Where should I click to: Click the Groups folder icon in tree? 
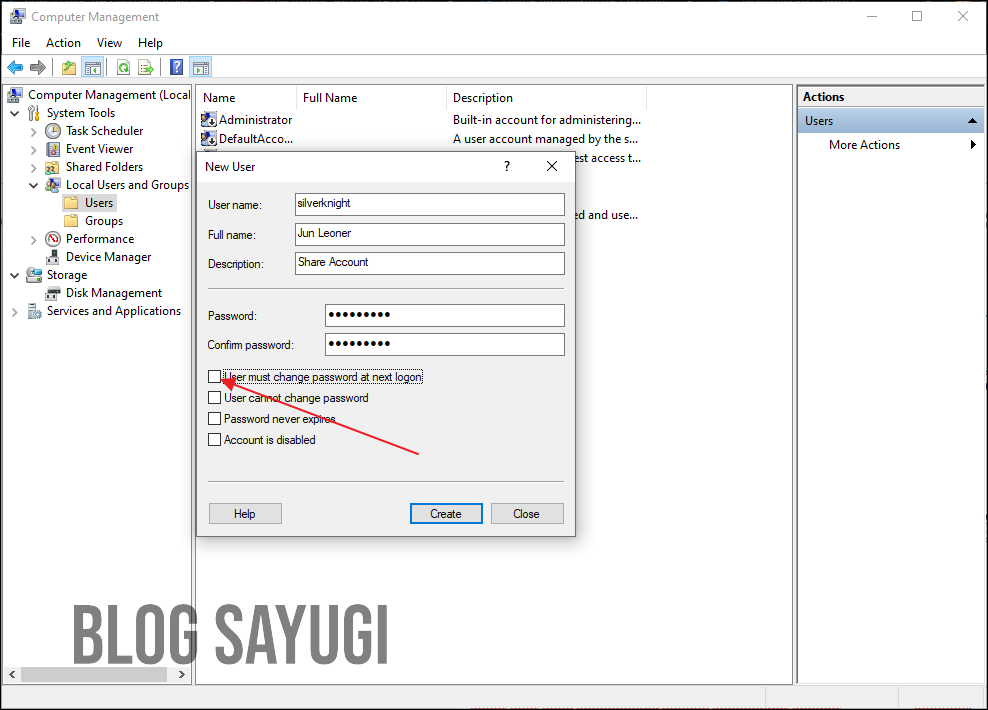[71, 221]
